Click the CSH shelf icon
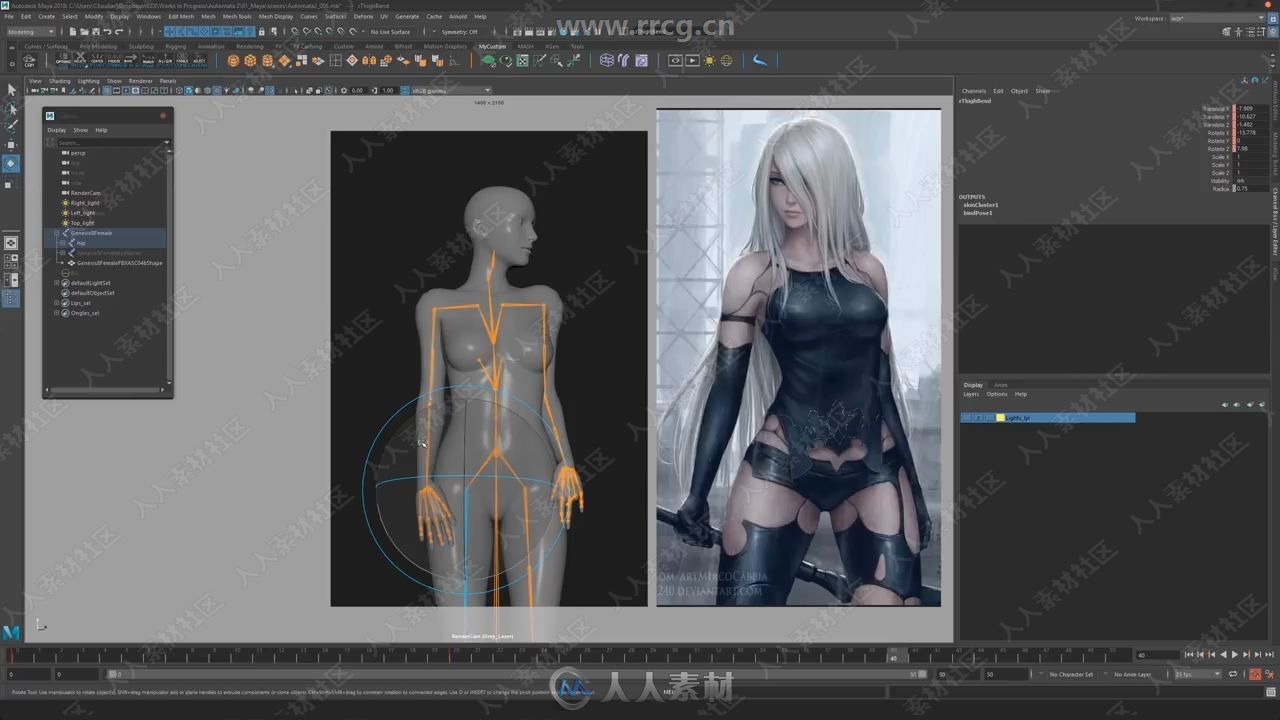Screen dimensions: 1280x720 (29, 60)
